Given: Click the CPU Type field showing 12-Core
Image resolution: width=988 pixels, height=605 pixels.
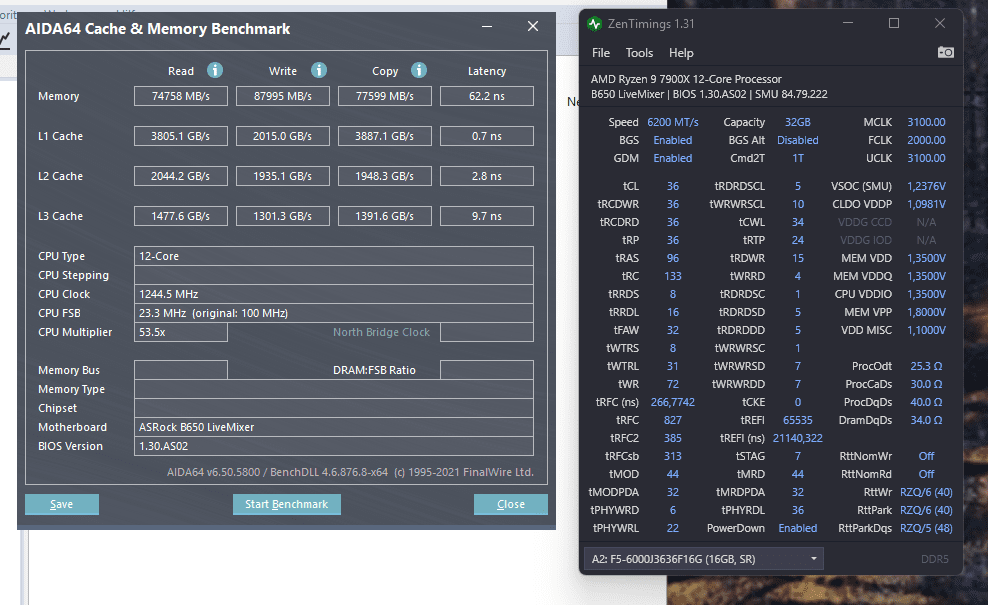Looking at the screenshot, I should [334, 256].
